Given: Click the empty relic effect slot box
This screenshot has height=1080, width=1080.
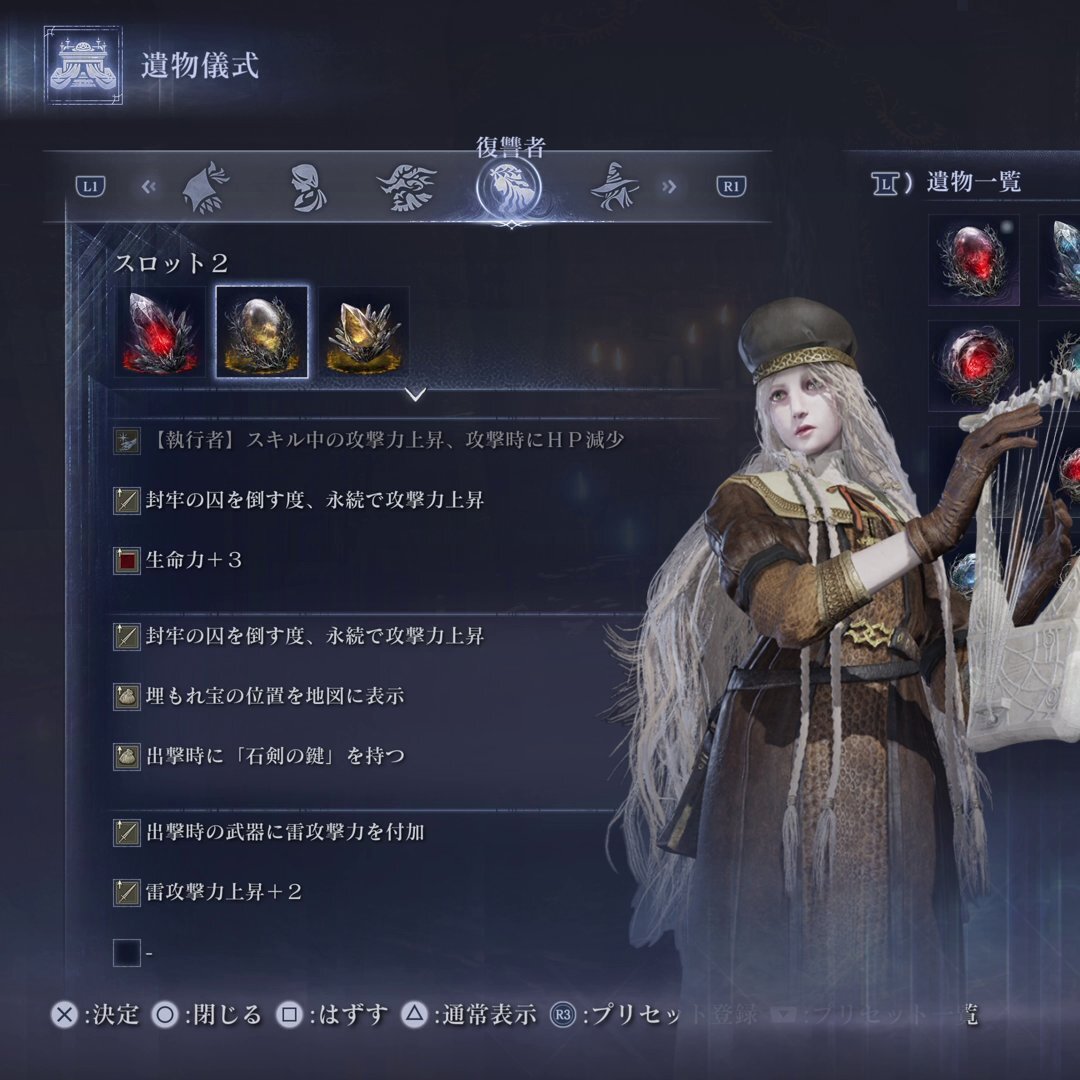Looking at the screenshot, I should (127, 953).
